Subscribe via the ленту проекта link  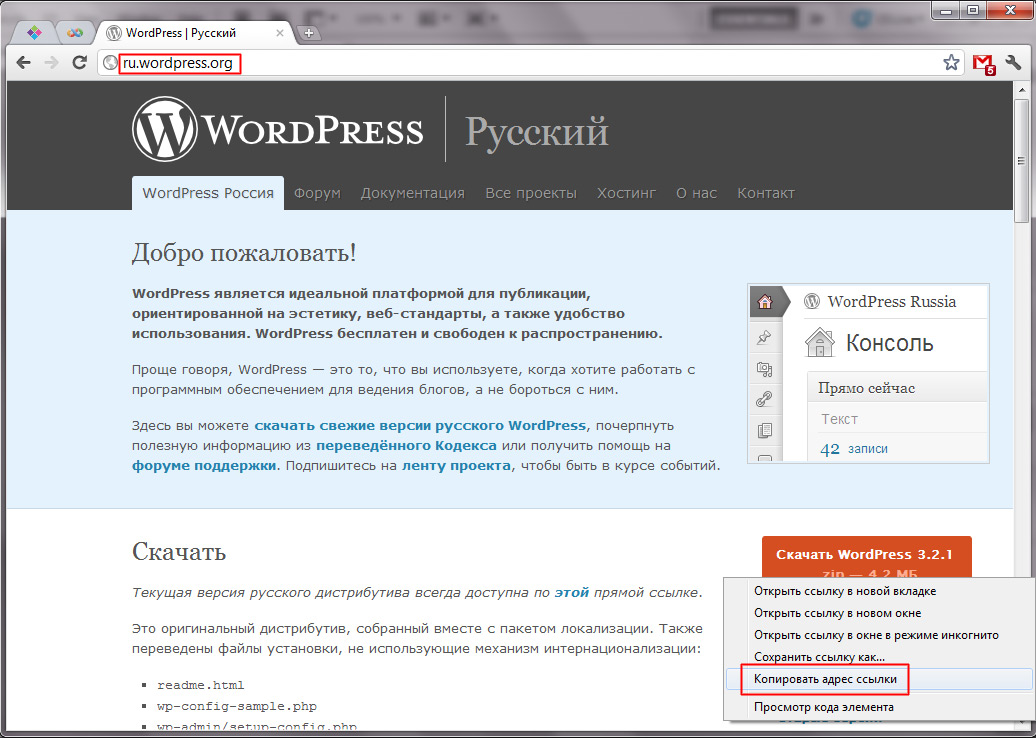pos(456,465)
